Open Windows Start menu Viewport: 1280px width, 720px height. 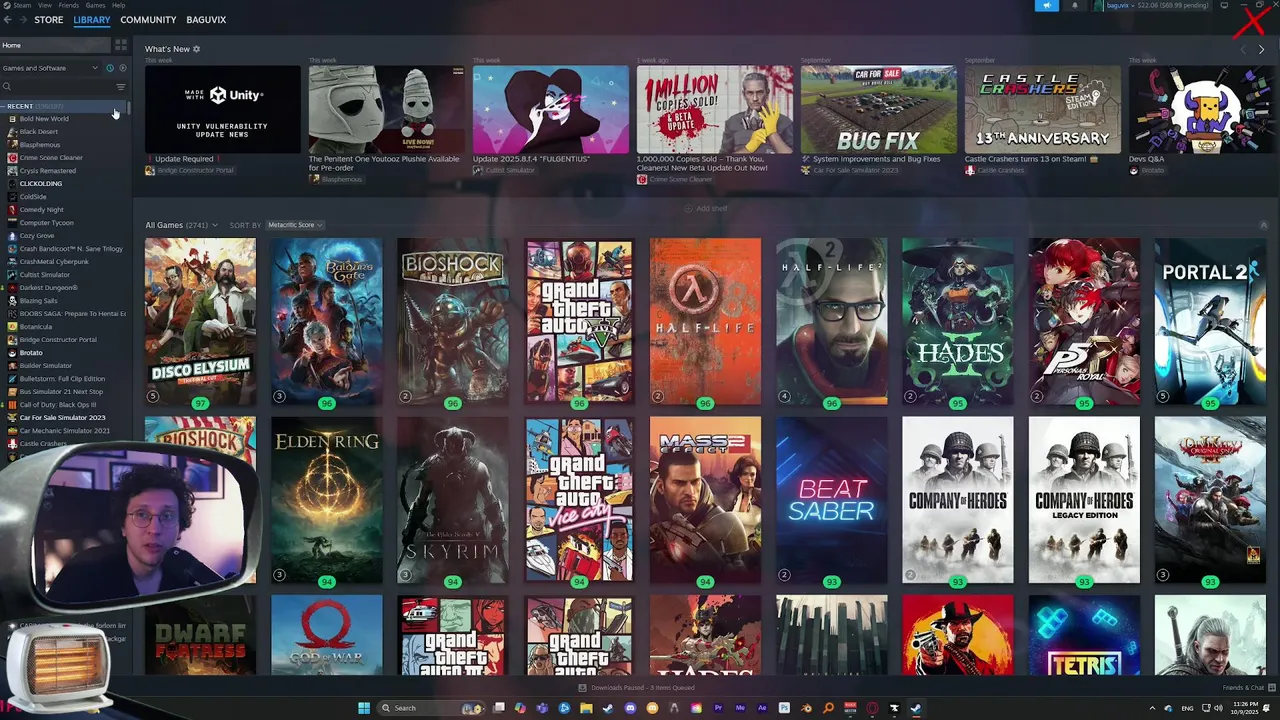(364, 708)
